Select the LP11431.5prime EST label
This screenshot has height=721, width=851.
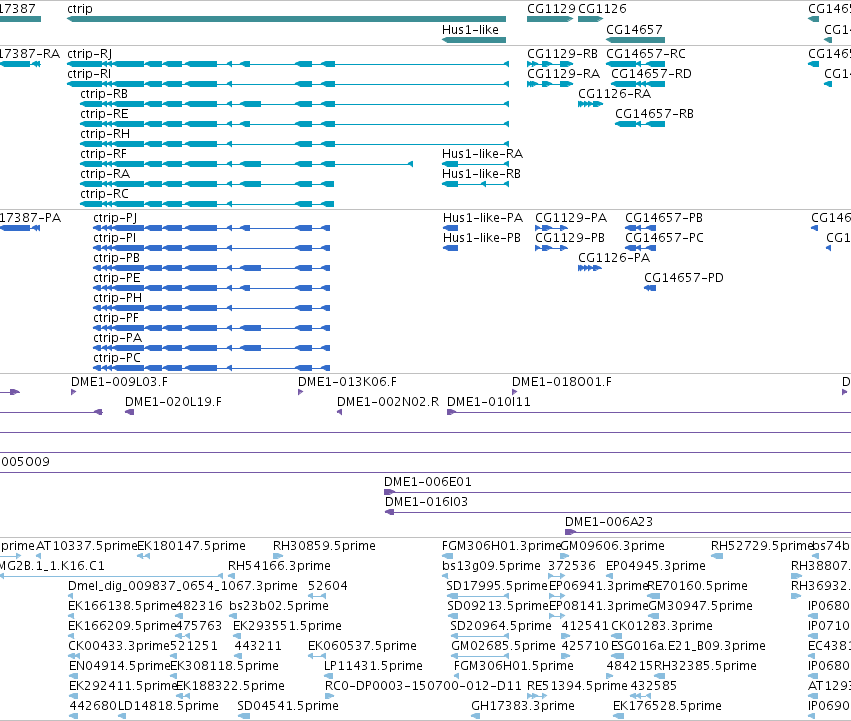tap(373, 666)
